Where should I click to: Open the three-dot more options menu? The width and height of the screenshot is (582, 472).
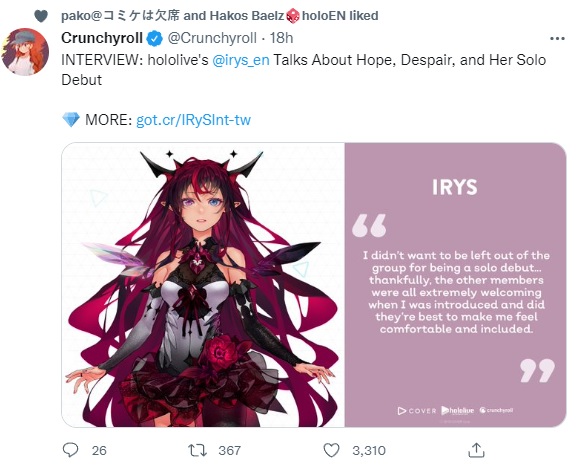[x=557, y=38]
